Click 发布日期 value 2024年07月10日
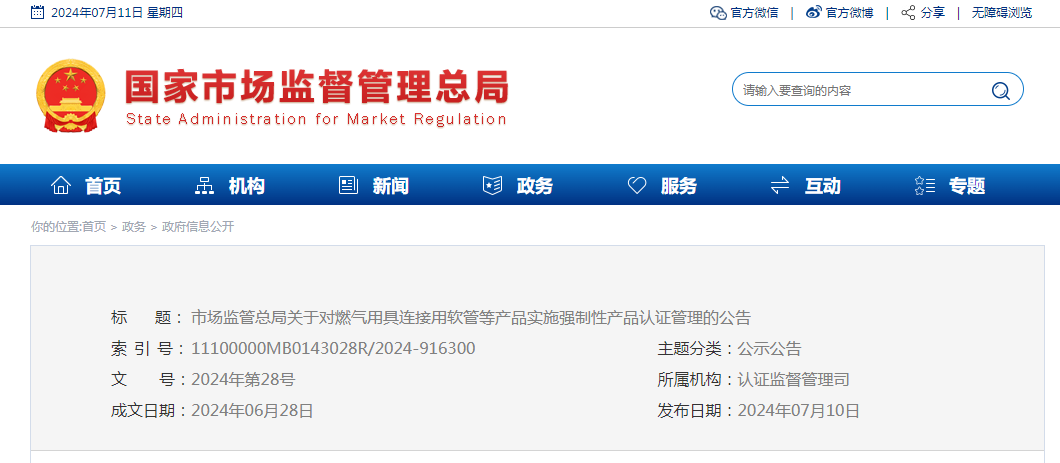 (x=798, y=410)
